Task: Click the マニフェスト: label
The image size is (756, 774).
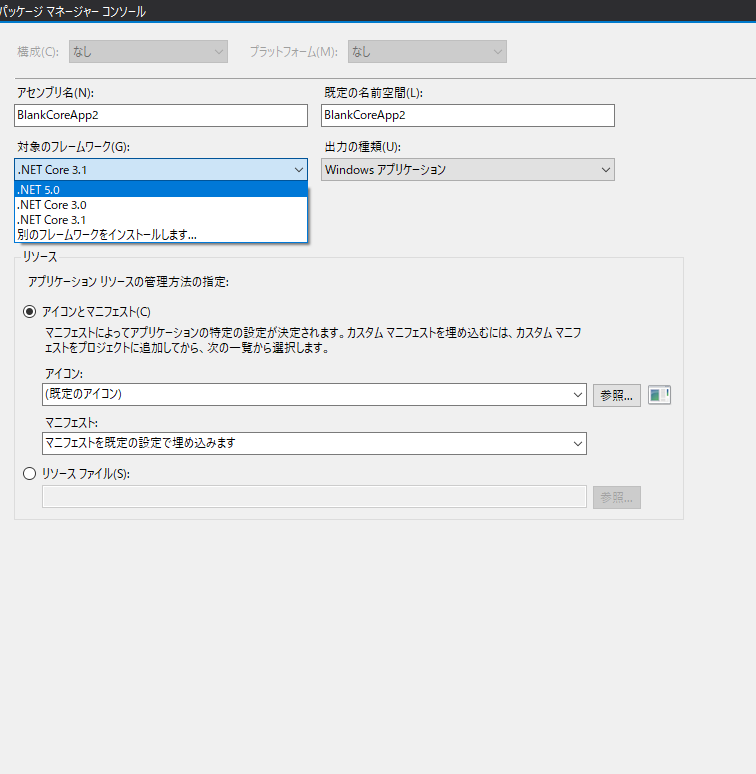Action: point(72,423)
